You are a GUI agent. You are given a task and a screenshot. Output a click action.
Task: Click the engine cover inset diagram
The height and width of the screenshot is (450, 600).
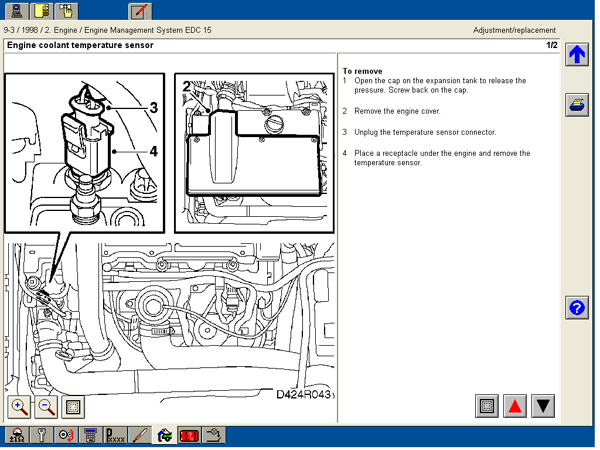click(250, 145)
